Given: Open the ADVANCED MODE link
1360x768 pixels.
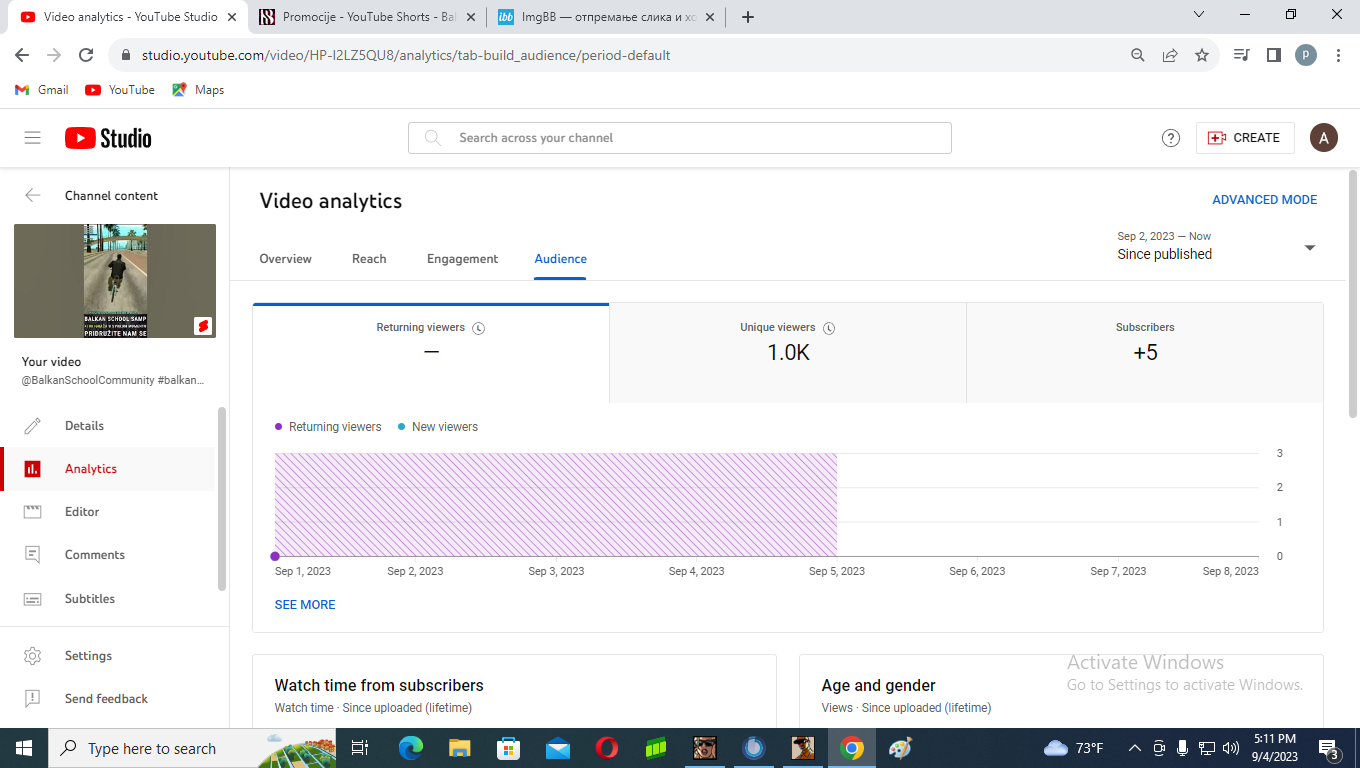Looking at the screenshot, I should coord(1265,200).
